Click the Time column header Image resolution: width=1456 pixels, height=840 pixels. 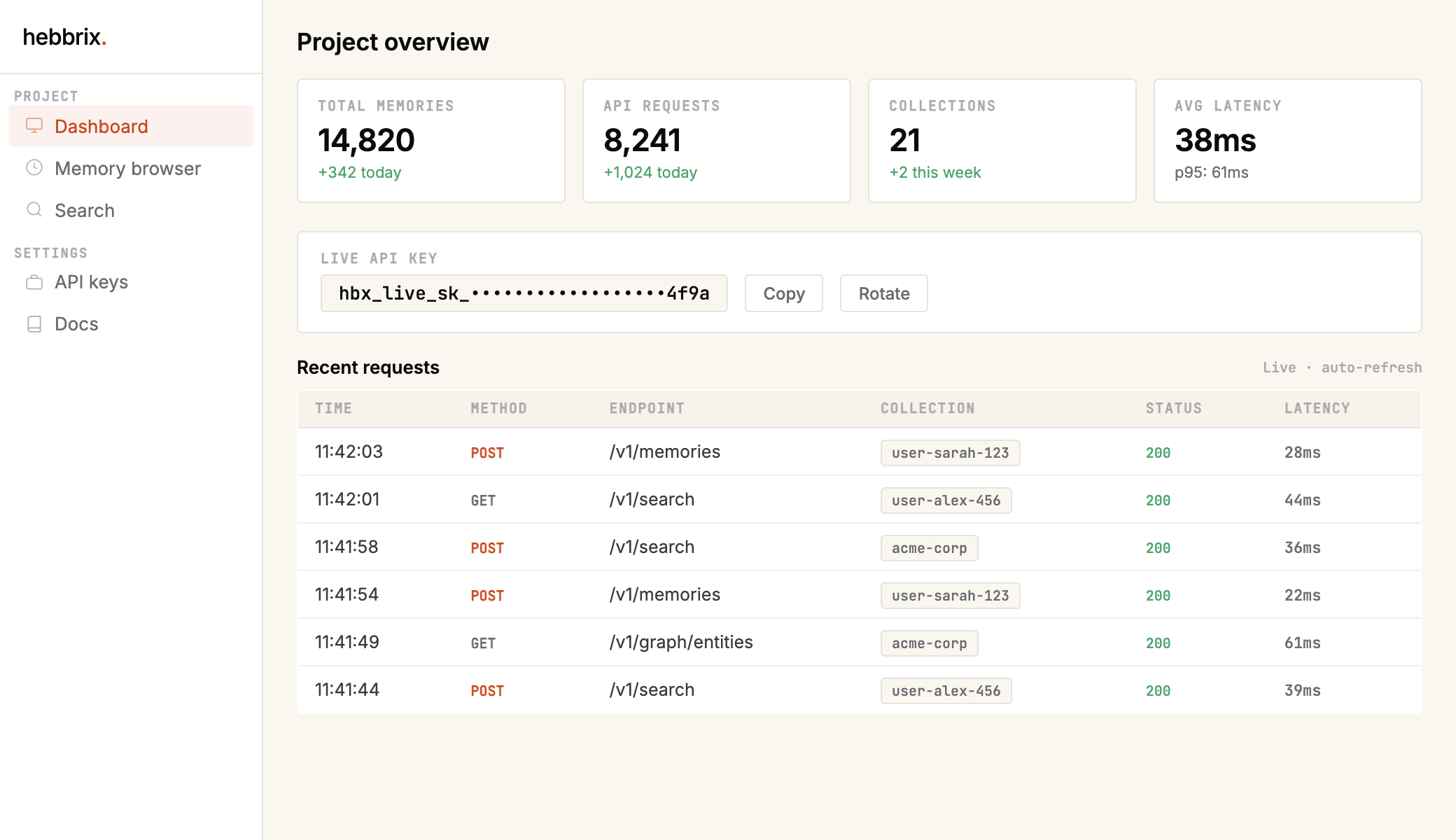(333, 408)
